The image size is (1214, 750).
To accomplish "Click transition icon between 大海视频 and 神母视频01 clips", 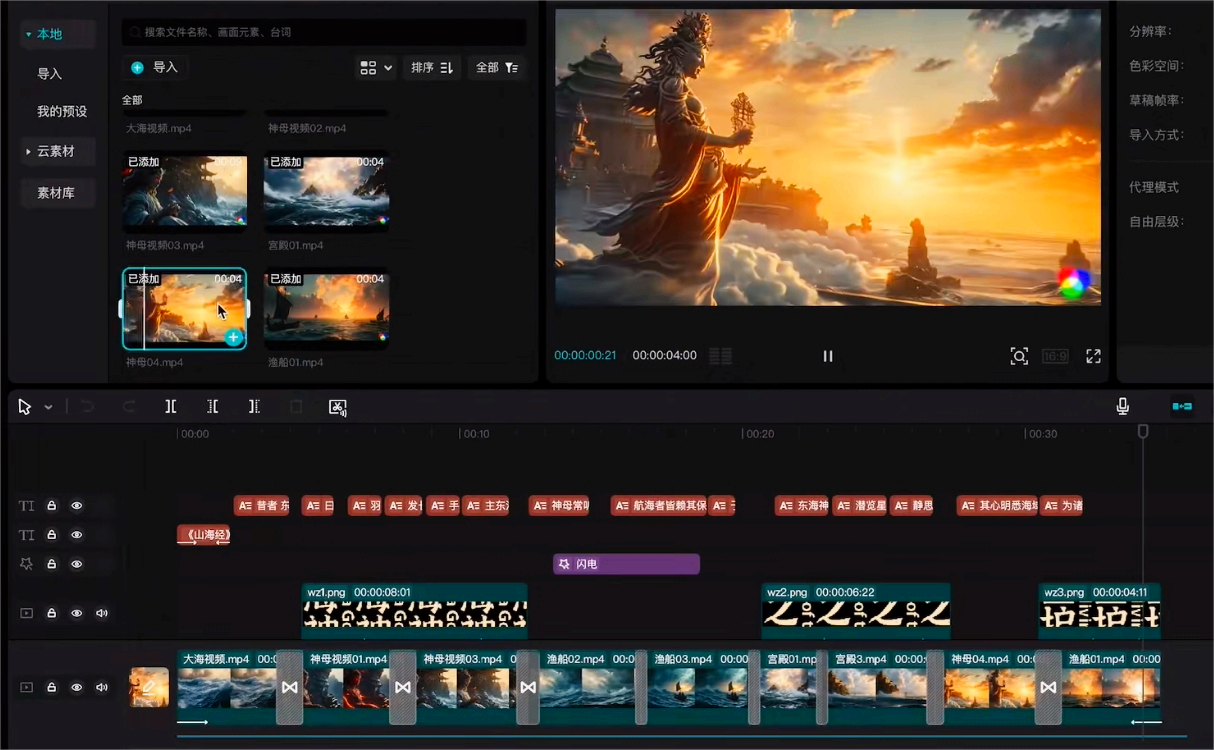I will (289, 688).
